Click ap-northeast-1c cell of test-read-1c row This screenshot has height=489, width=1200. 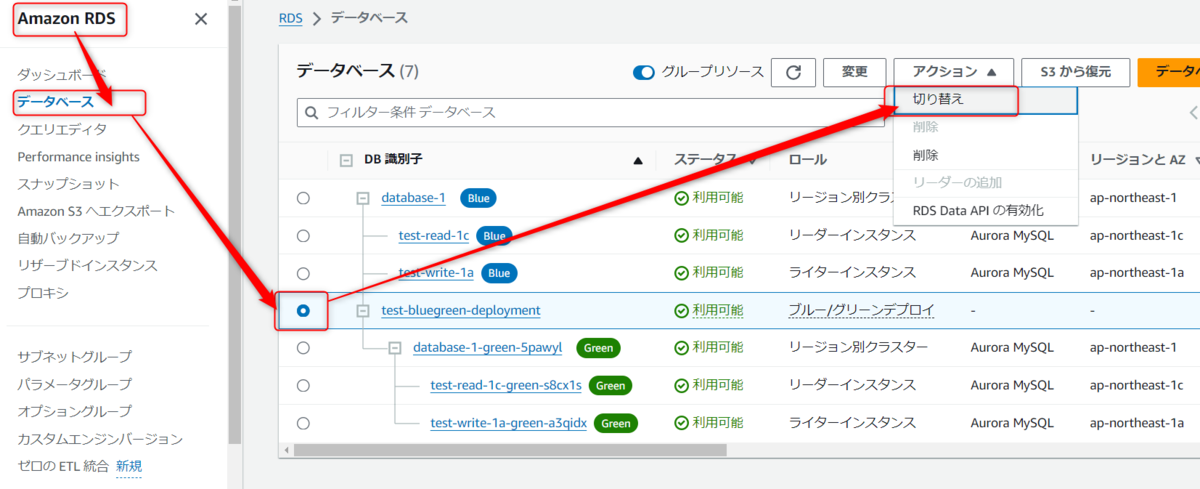[x=1136, y=236]
